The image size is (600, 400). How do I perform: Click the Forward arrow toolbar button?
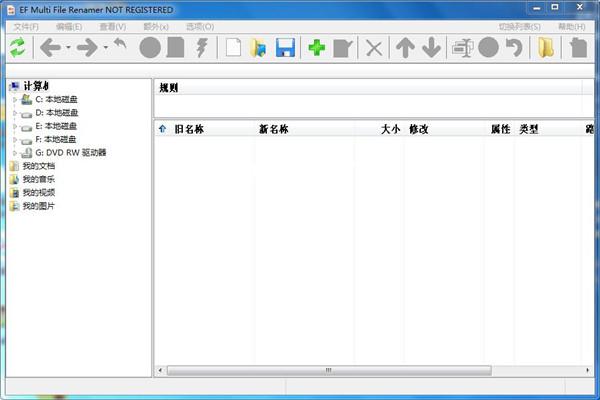(87, 47)
